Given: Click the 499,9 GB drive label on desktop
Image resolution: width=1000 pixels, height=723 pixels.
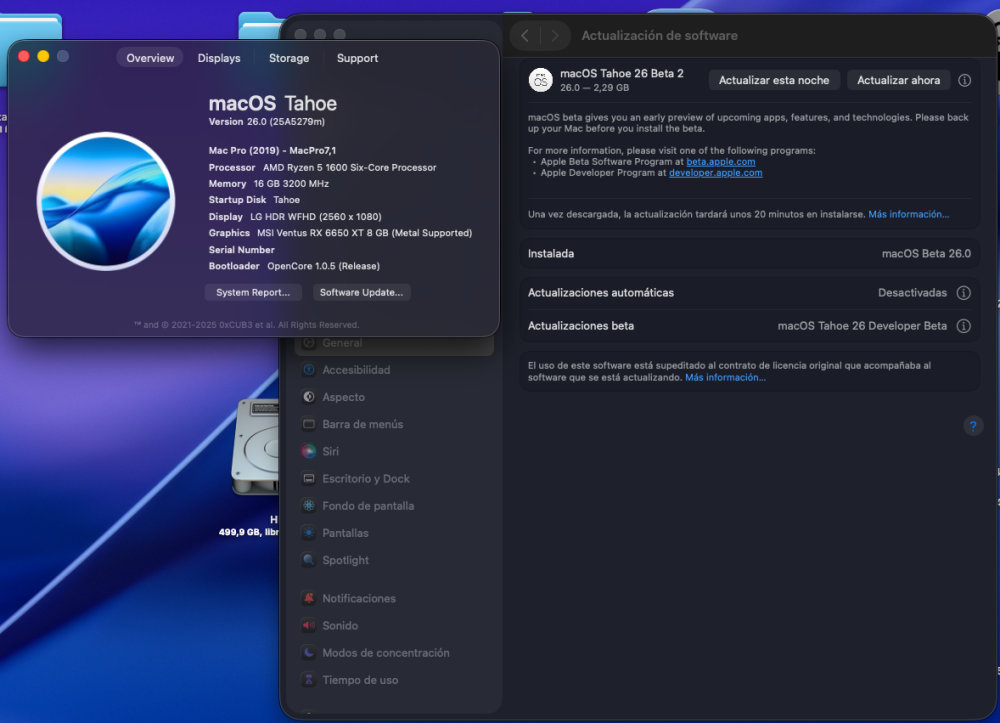Looking at the screenshot, I should click(248, 532).
